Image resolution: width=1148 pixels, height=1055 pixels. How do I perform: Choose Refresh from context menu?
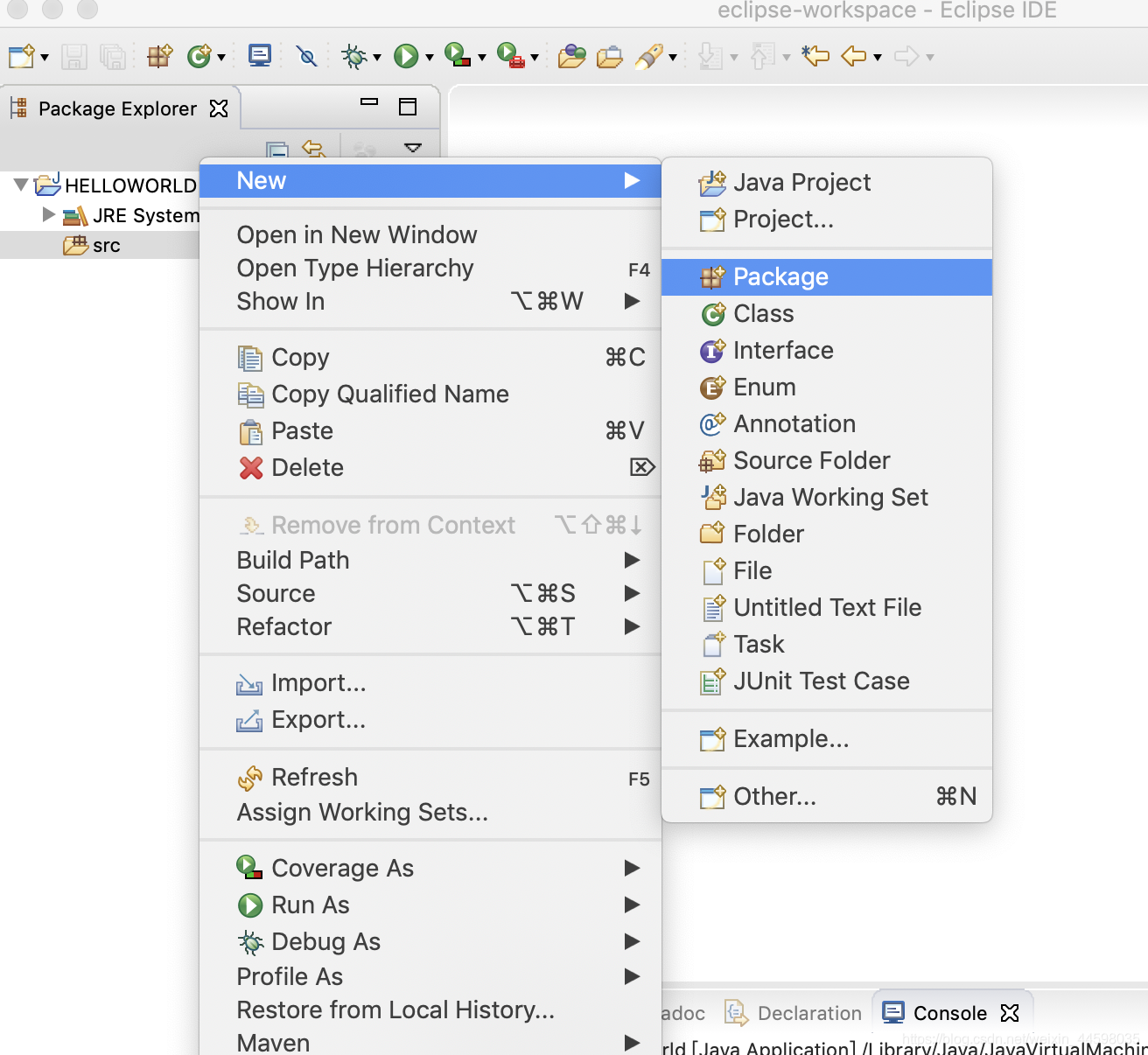tap(430, 777)
